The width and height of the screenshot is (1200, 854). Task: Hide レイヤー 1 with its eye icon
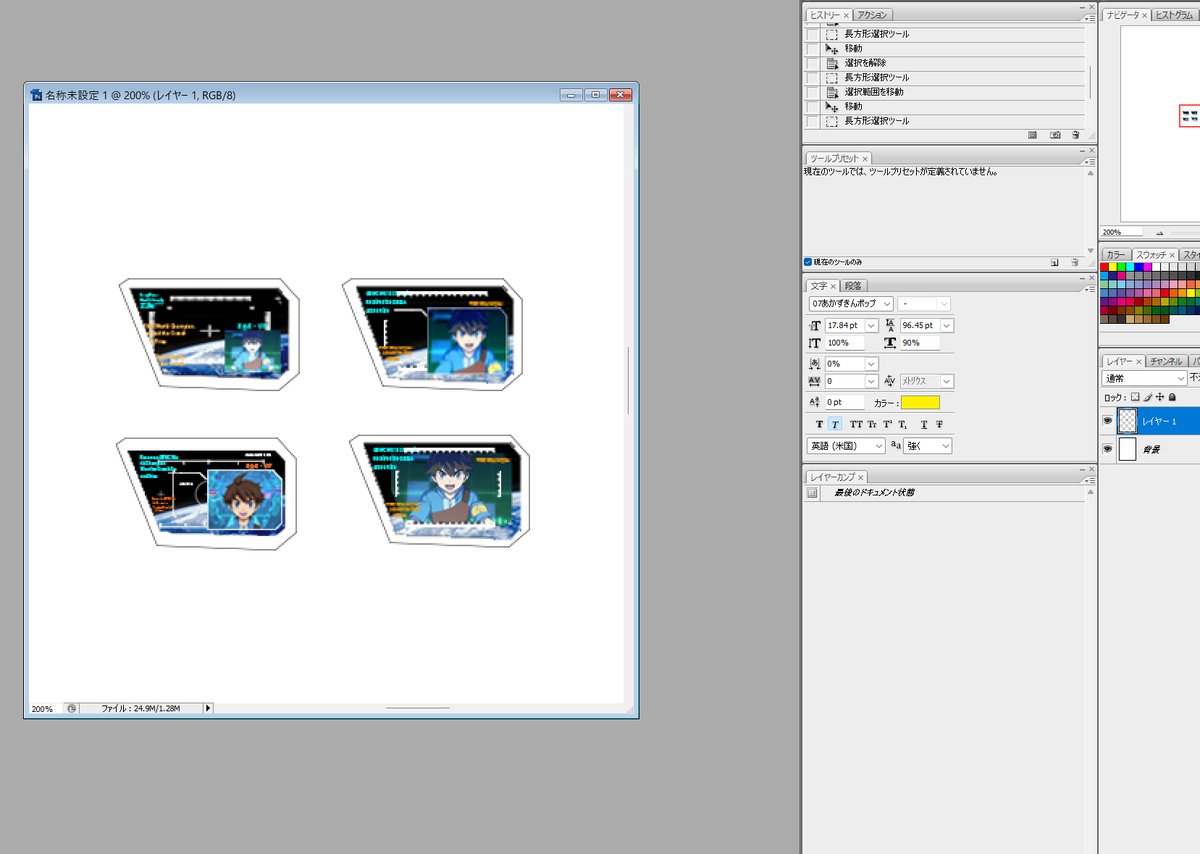coord(1108,422)
